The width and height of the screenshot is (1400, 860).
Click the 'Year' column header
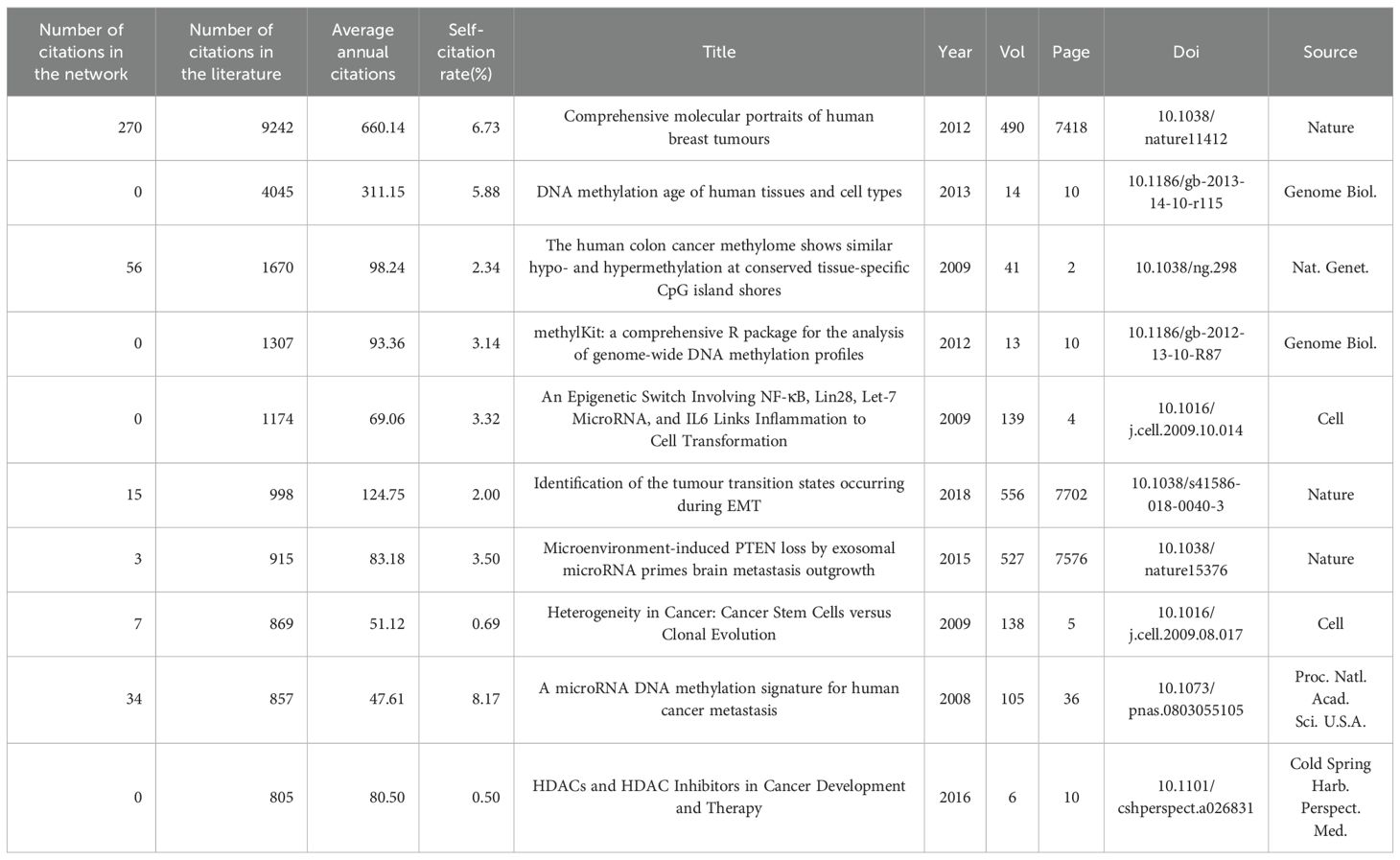coord(955,52)
